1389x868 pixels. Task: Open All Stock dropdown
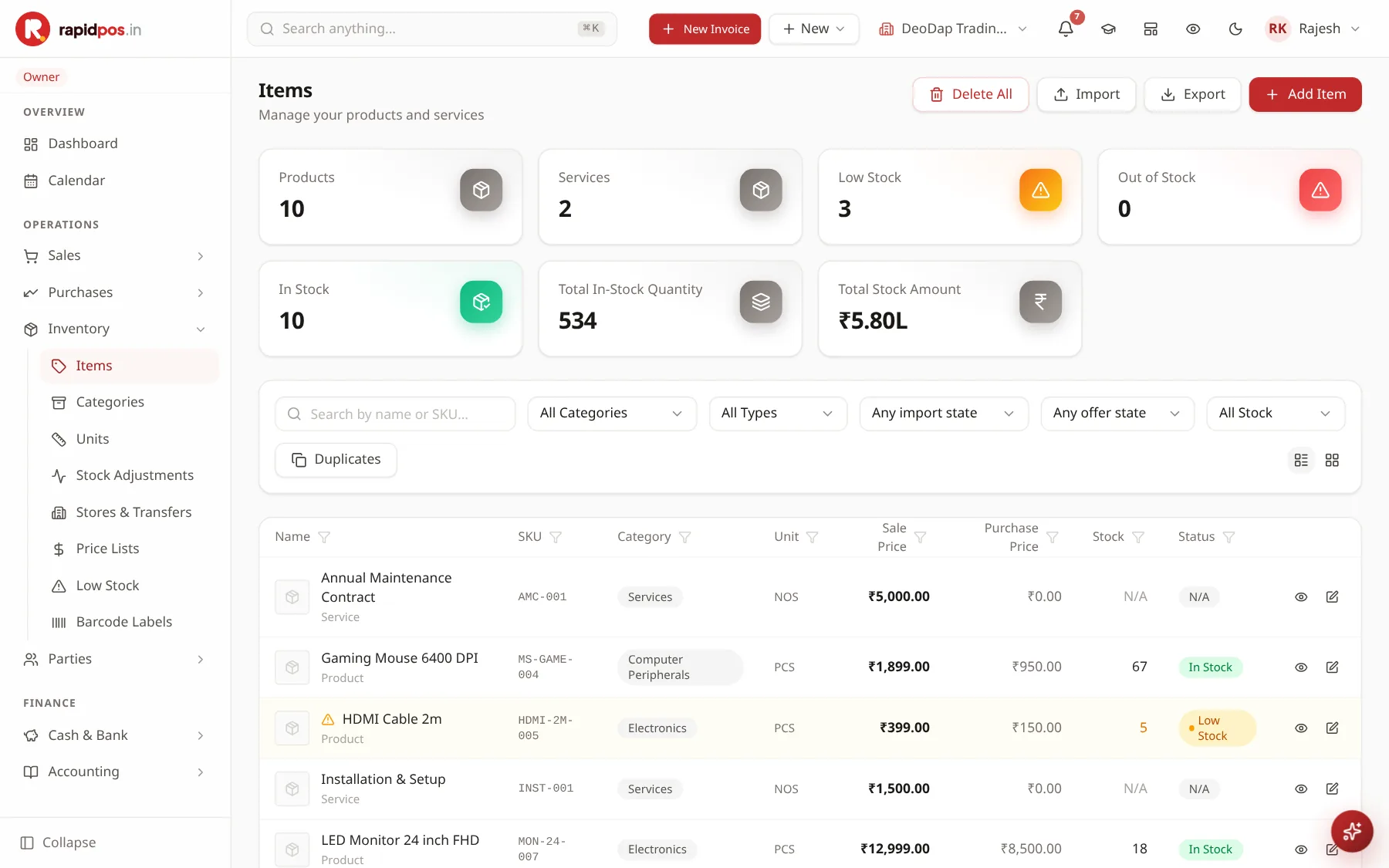[x=1276, y=414]
